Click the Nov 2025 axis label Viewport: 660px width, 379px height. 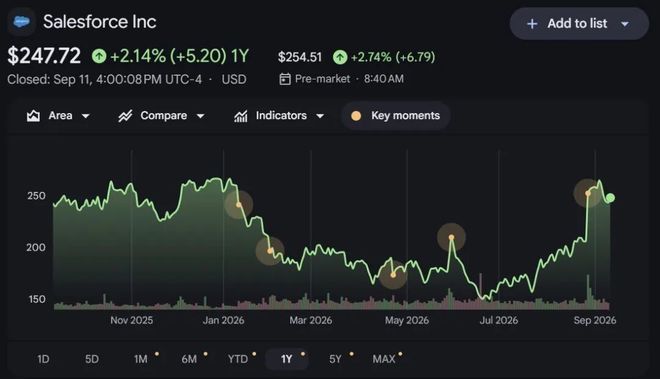point(132,320)
